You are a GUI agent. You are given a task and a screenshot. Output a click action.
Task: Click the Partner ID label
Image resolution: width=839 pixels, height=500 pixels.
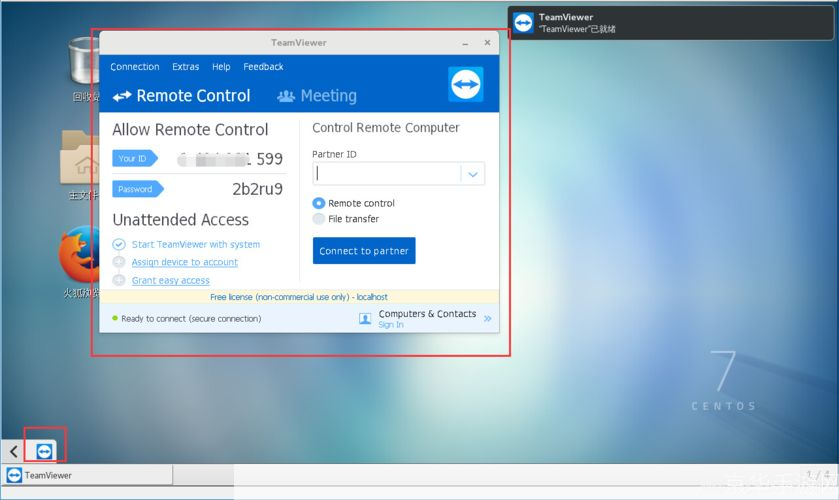point(334,154)
